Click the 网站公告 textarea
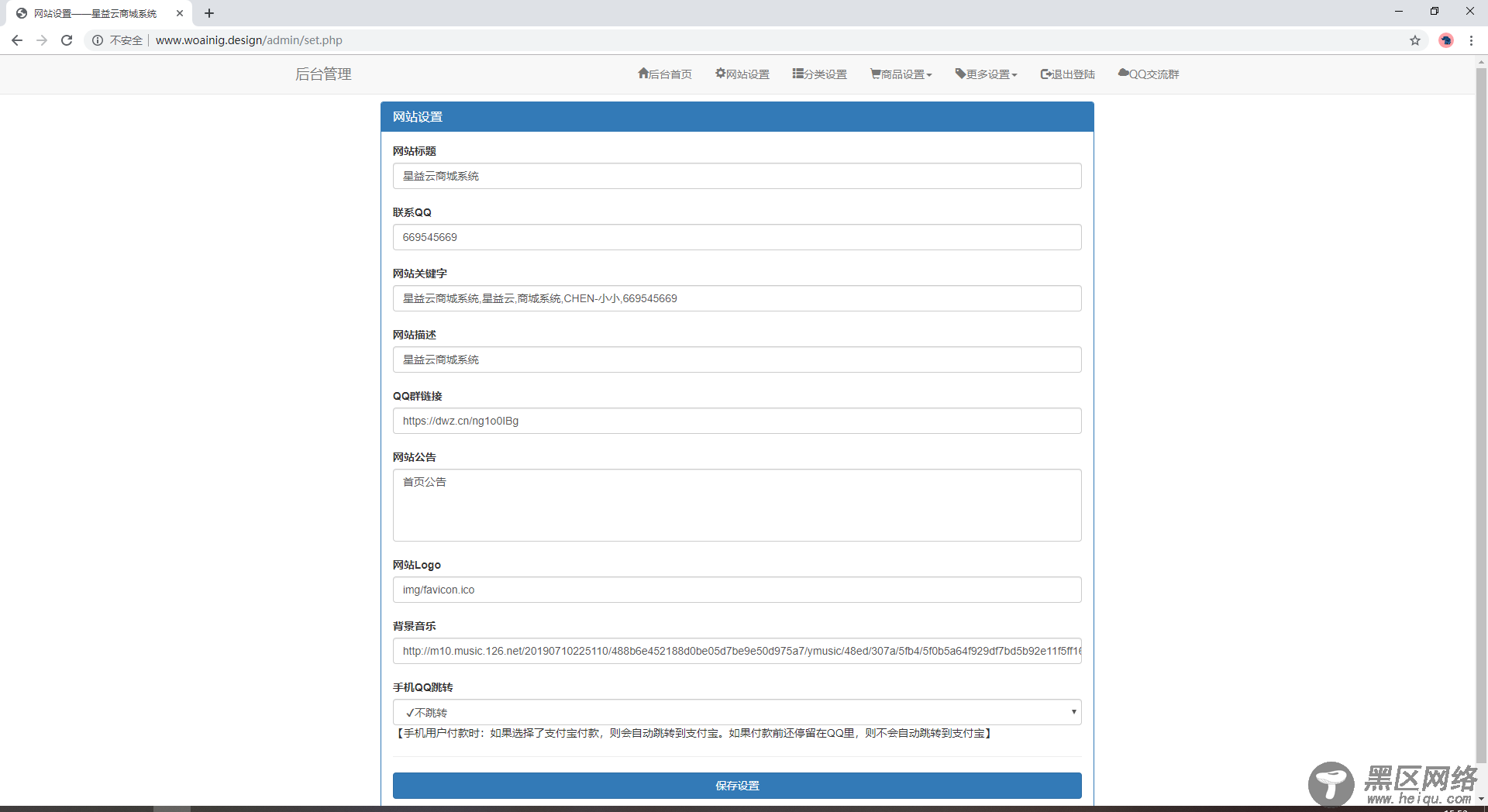 click(737, 505)
